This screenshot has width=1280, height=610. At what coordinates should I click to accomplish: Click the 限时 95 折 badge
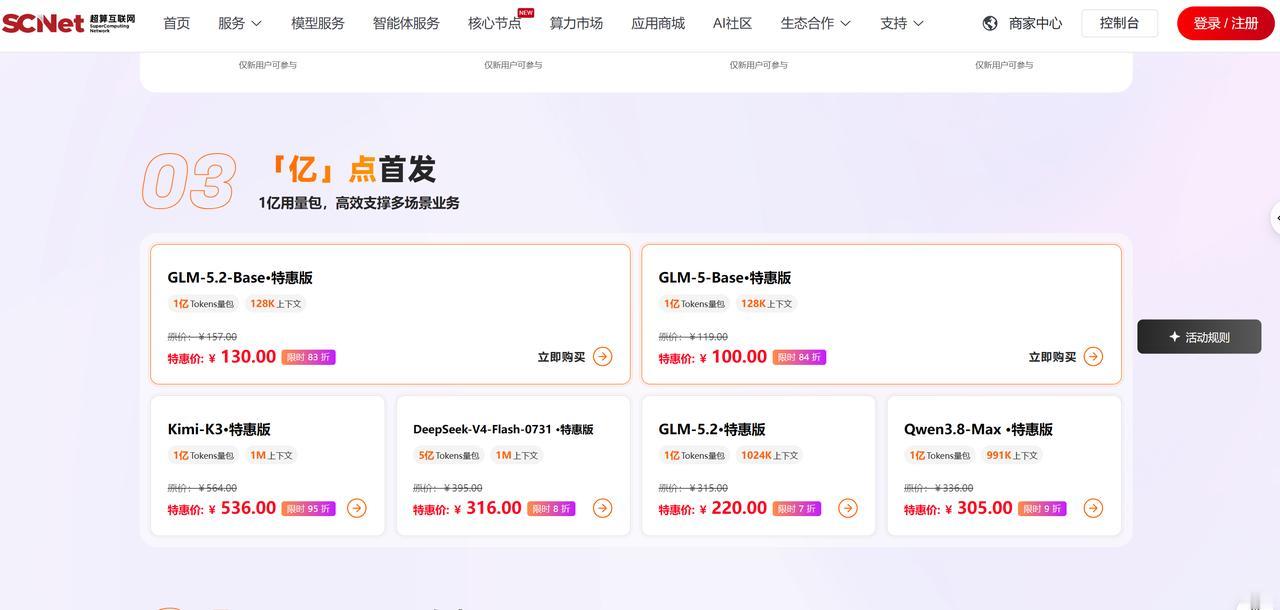pos(308,508)
